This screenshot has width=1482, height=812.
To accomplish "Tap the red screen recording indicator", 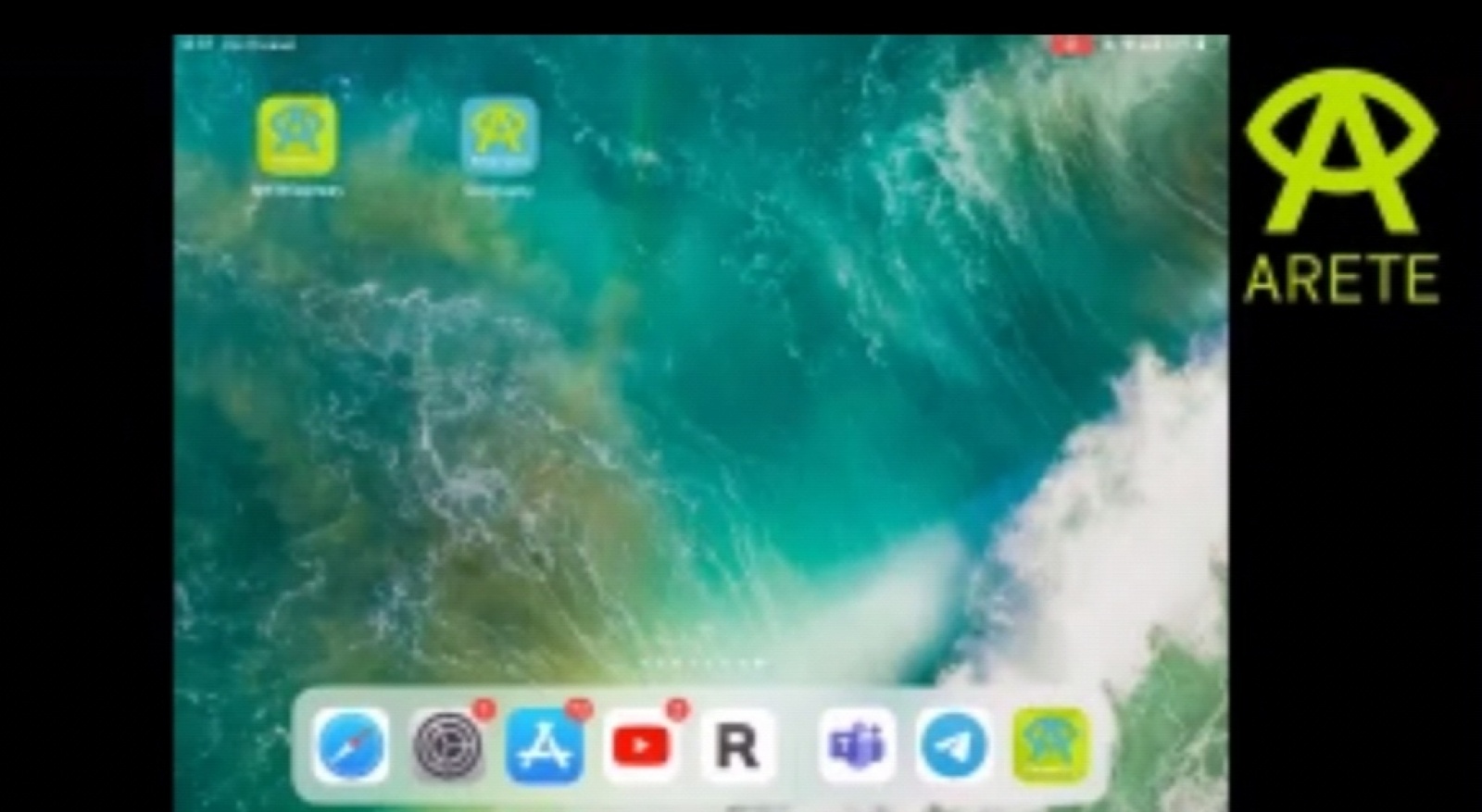I will (x=1072, y=44).
